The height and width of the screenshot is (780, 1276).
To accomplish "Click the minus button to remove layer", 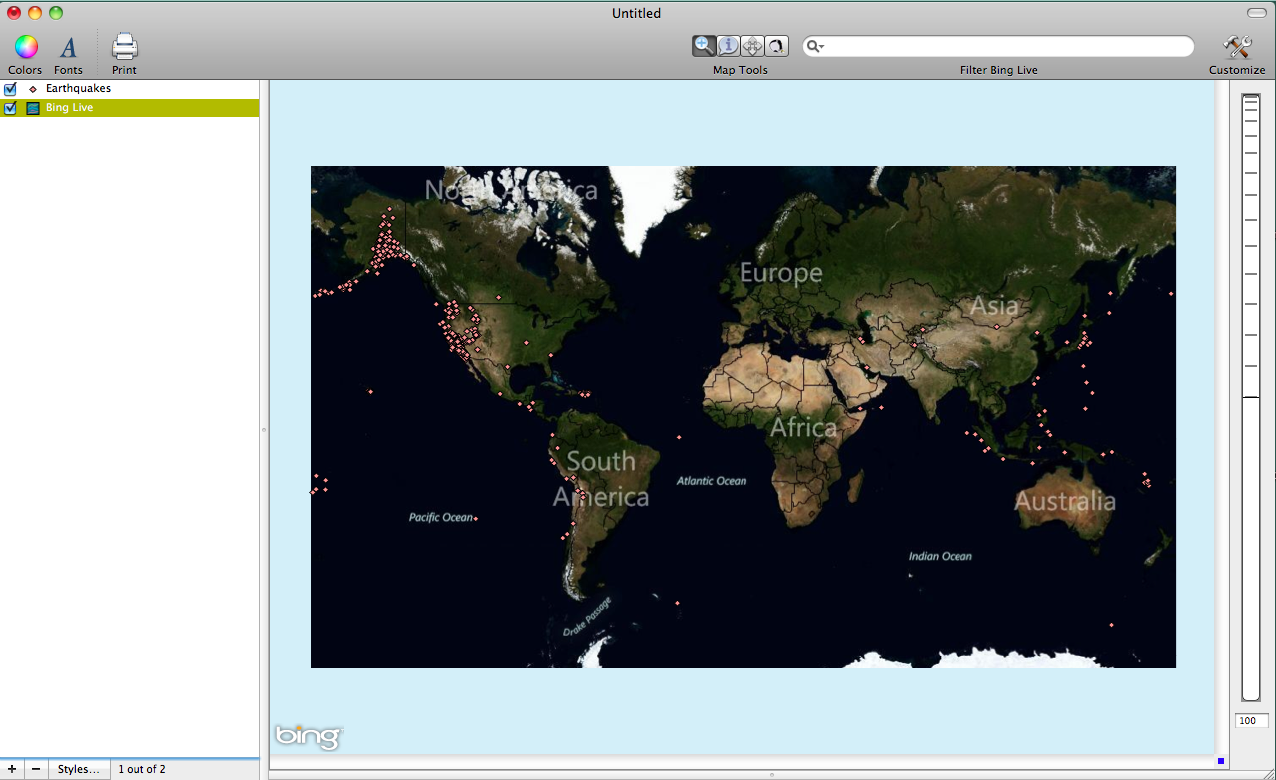I will [36, 769].
